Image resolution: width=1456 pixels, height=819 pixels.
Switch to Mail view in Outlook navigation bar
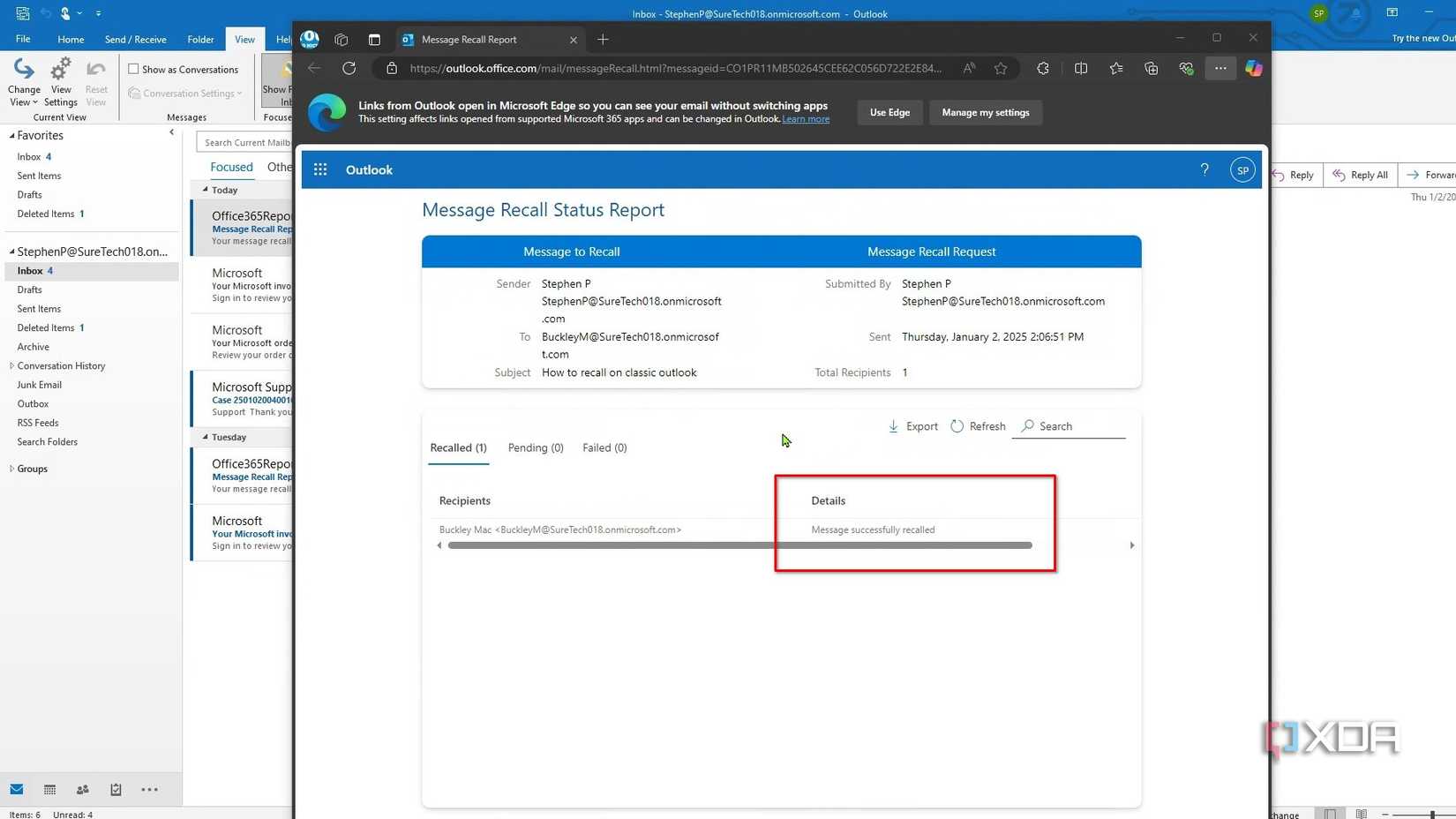(x=17, y=789)
